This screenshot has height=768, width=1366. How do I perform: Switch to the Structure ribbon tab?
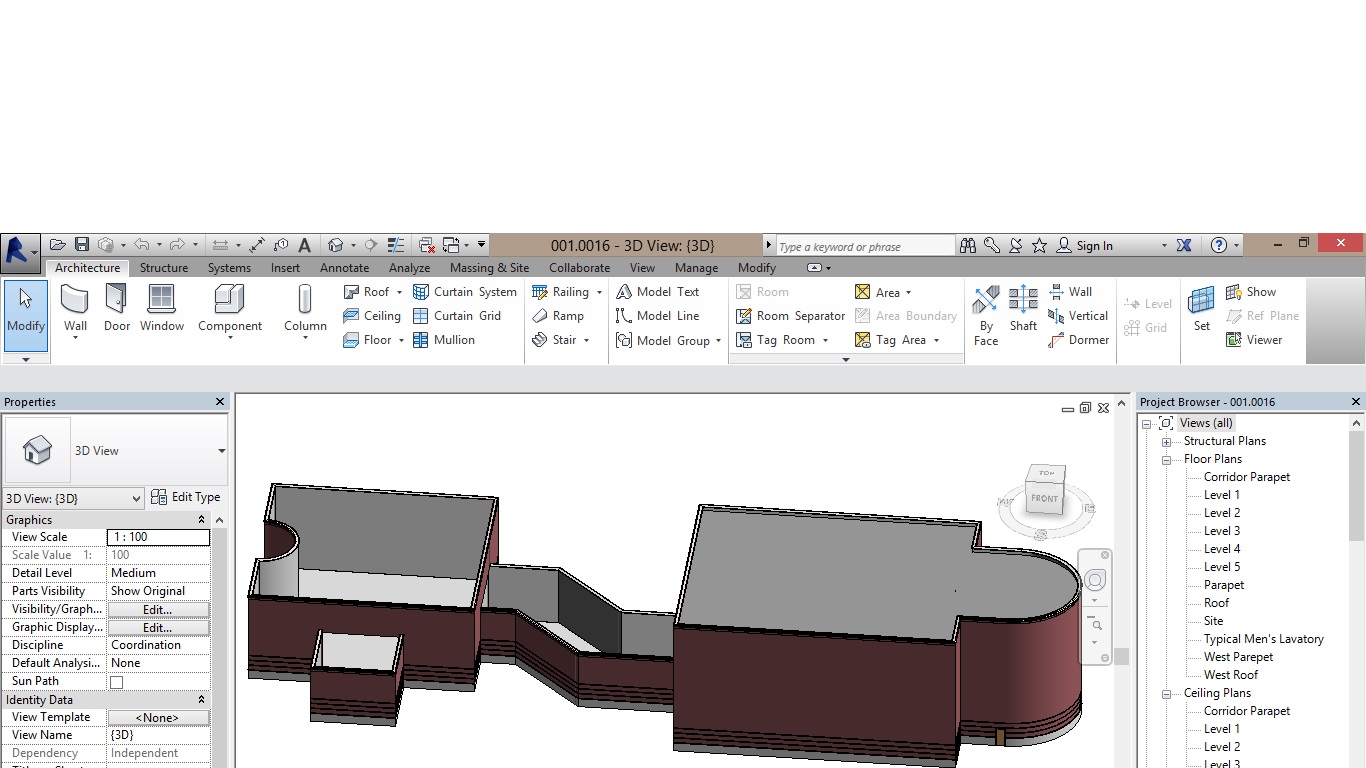[x=164, y=268]
